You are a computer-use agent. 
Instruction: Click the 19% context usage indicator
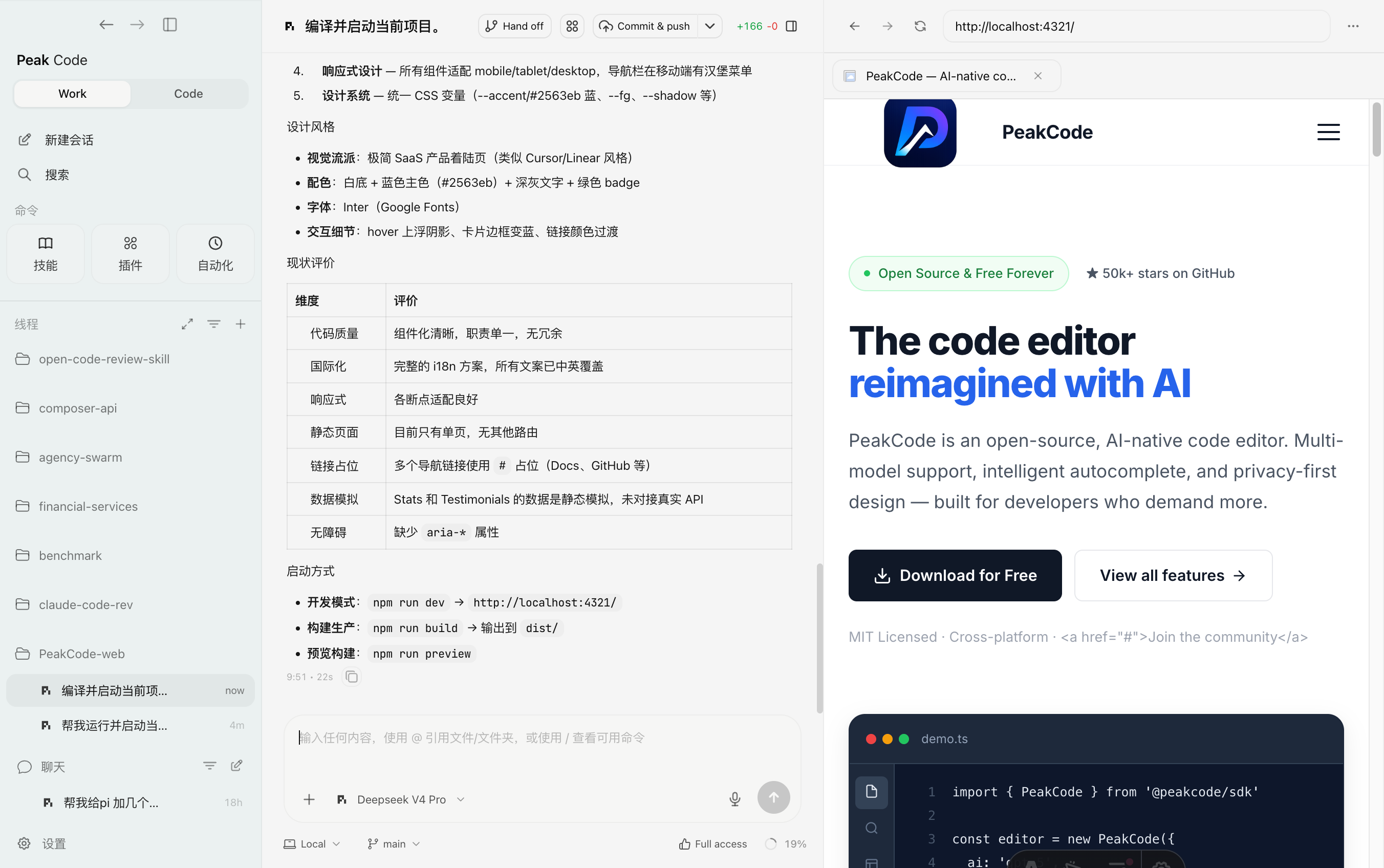(x=786, y=844)
